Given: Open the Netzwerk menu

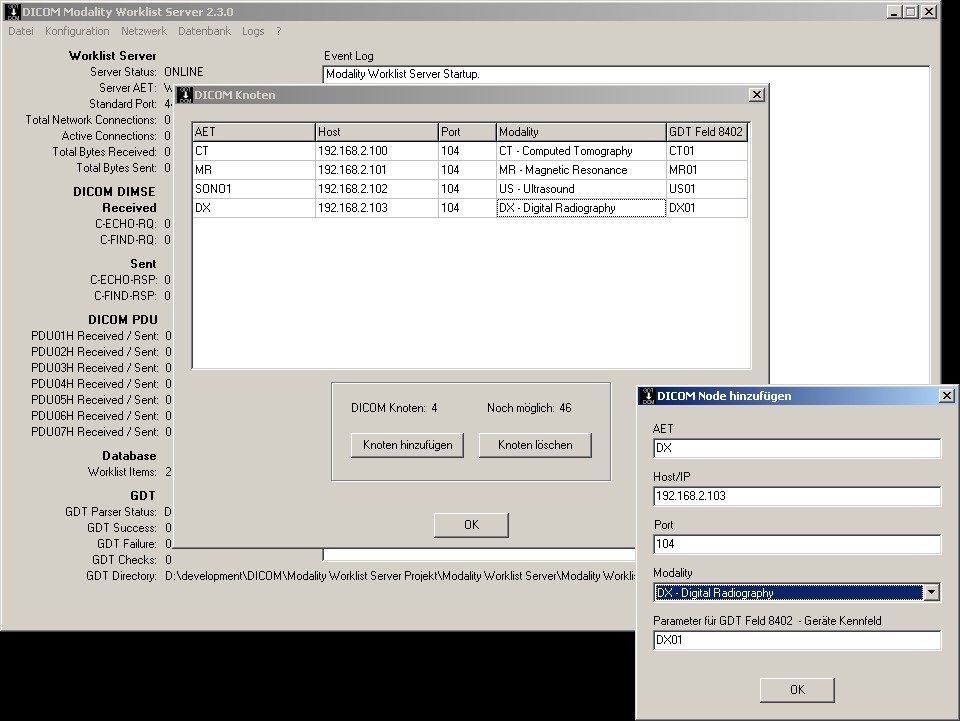Looking at the screenshot, I should 144,31.
